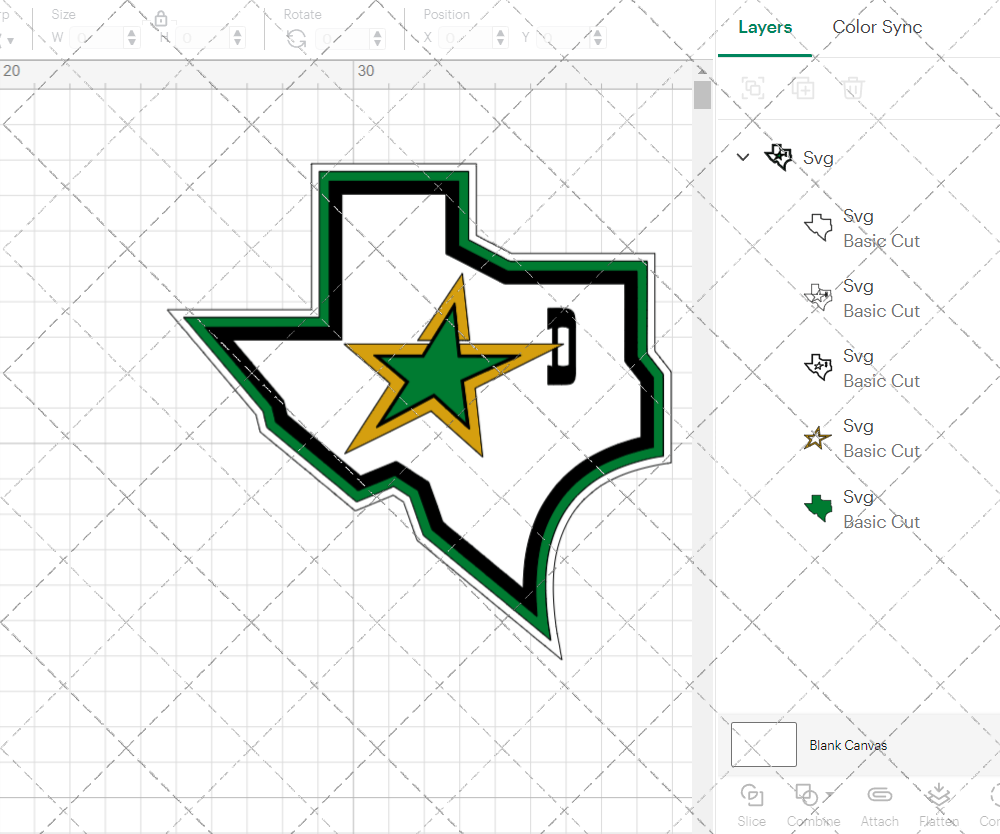The image size is (1000, 834).
Task: Click the Size width stepper up arrow
Action: pos(130,31)
